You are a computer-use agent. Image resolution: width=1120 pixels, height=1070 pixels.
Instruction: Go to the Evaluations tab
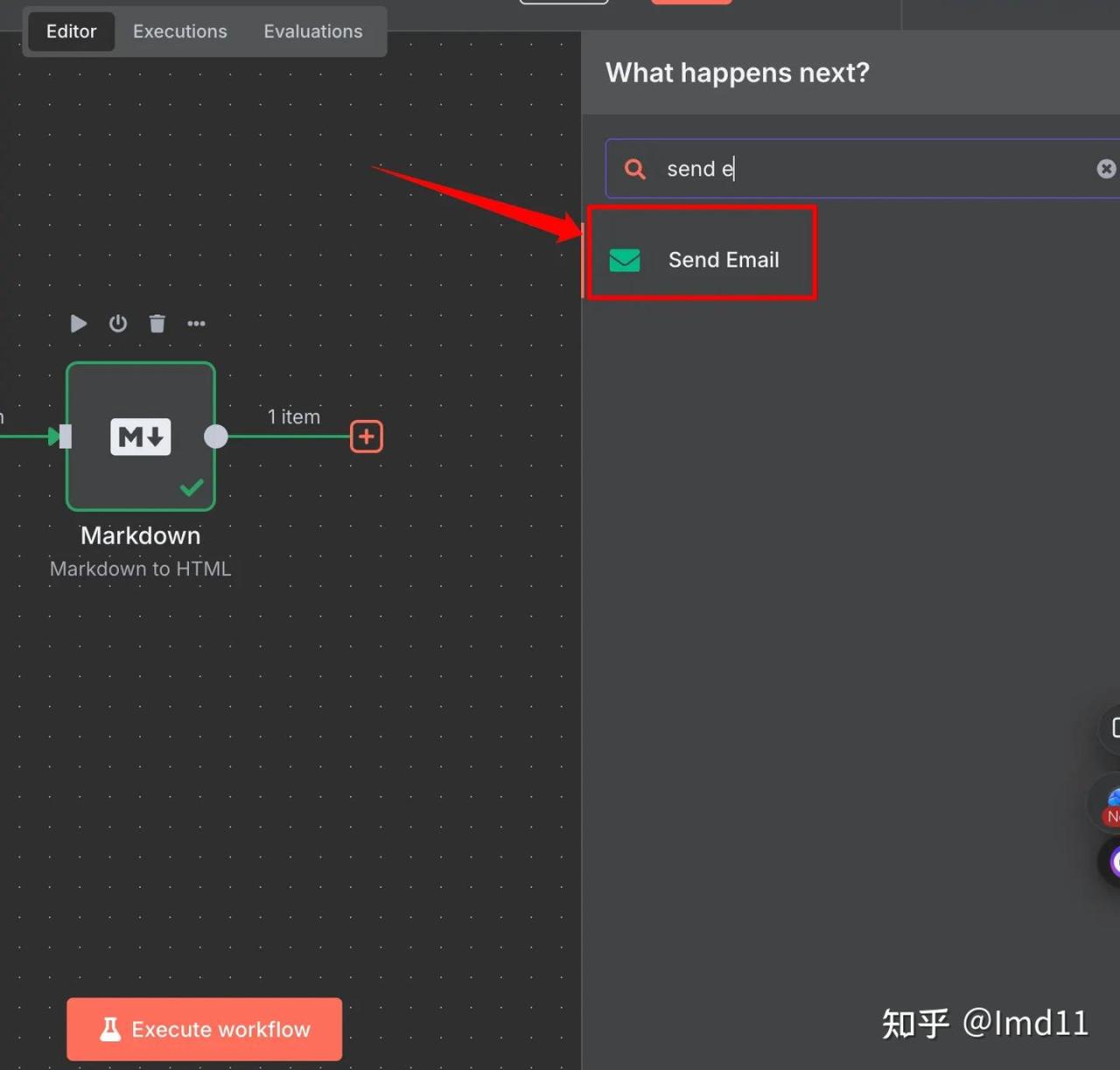point(312,31)
